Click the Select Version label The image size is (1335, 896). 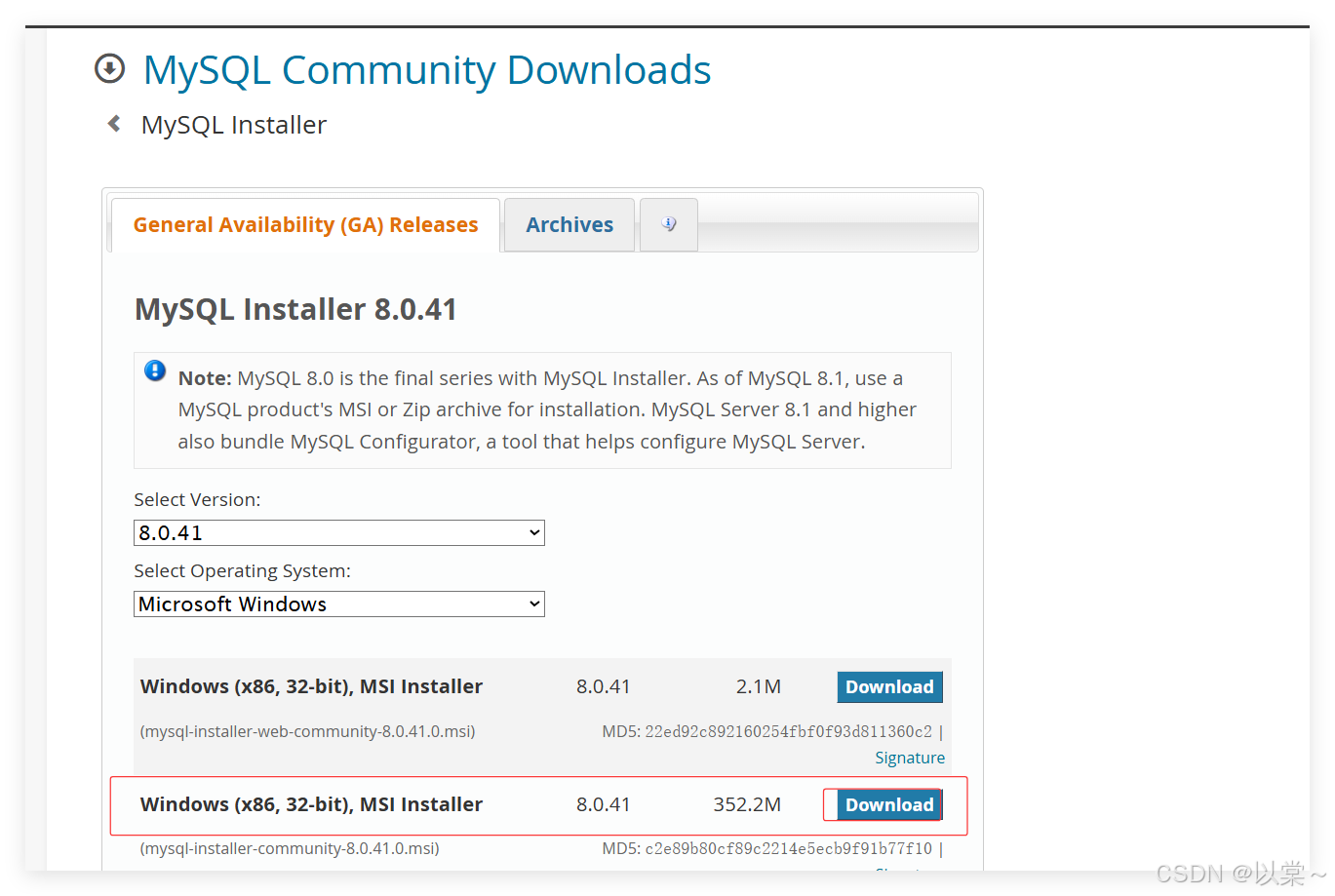click(x=197, y=499)
